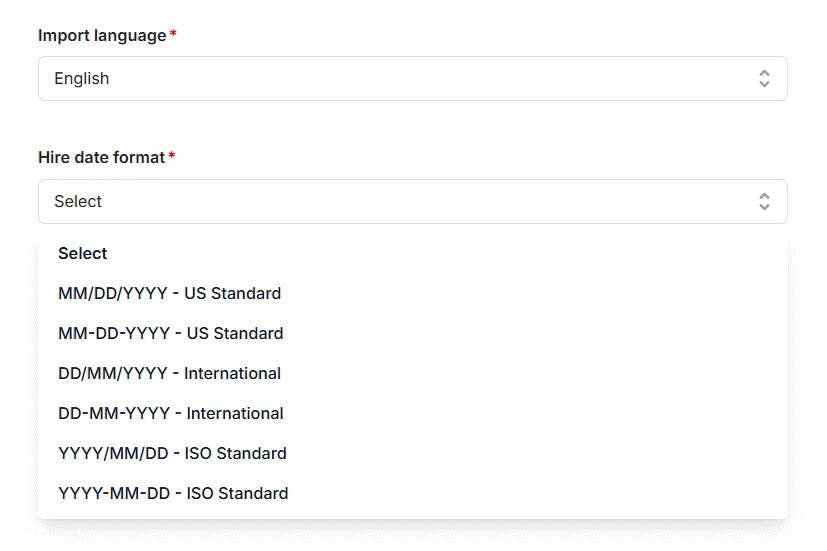Select YYYY/MM/DD - ISO Standard option

click(x=172, y=454)
